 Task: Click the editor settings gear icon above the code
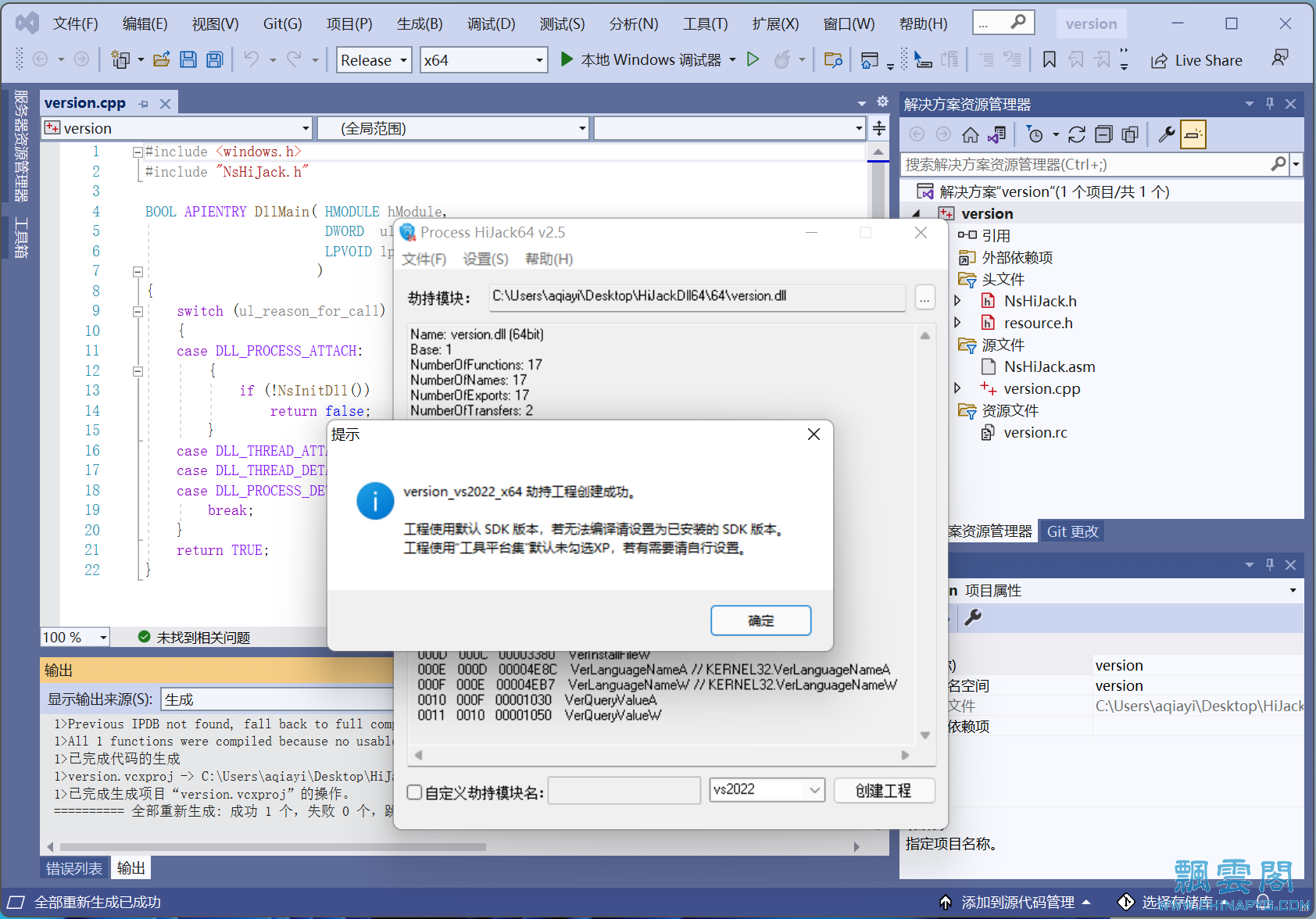[x=882, y=102]
